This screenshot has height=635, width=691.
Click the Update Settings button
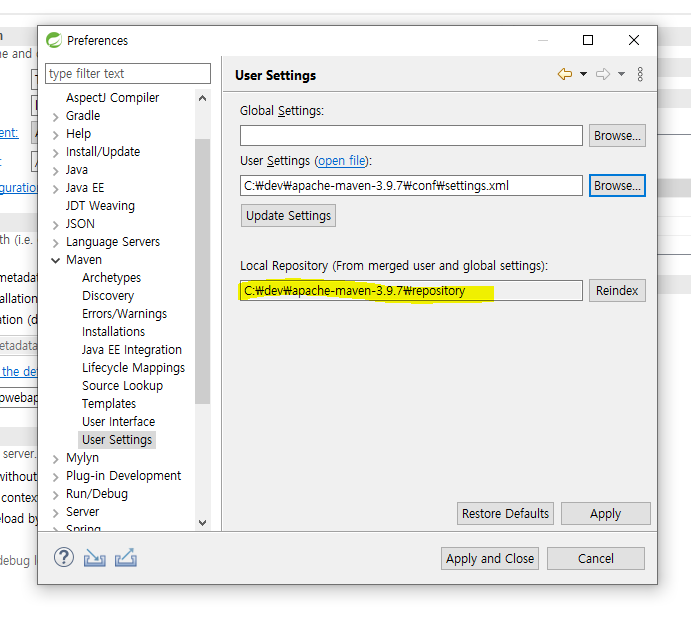288,216
